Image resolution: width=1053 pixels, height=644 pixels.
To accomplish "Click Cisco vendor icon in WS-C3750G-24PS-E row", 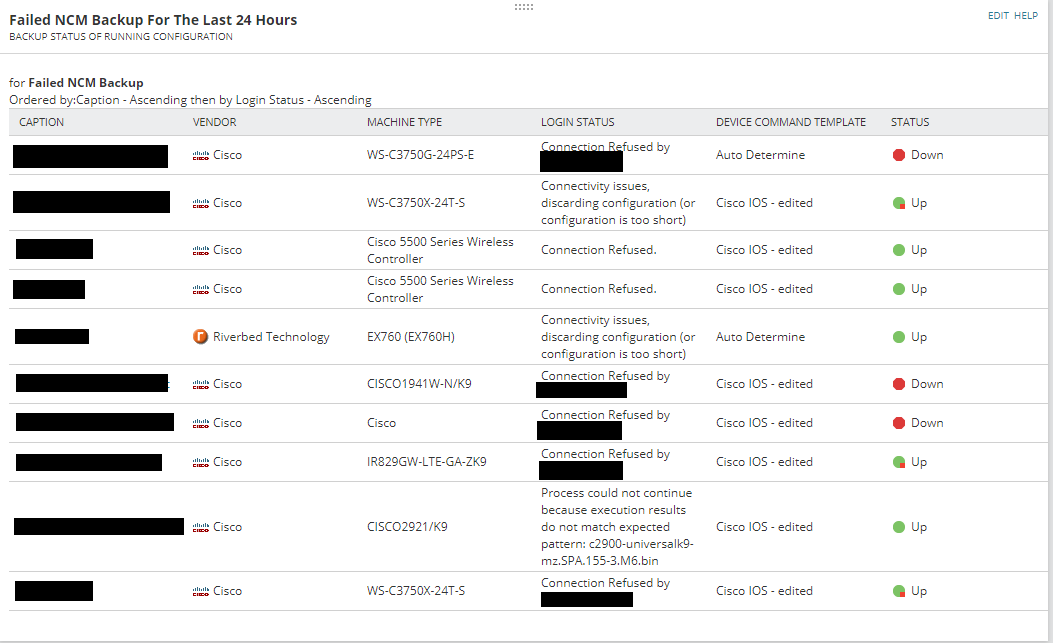I will coord(201,156).
